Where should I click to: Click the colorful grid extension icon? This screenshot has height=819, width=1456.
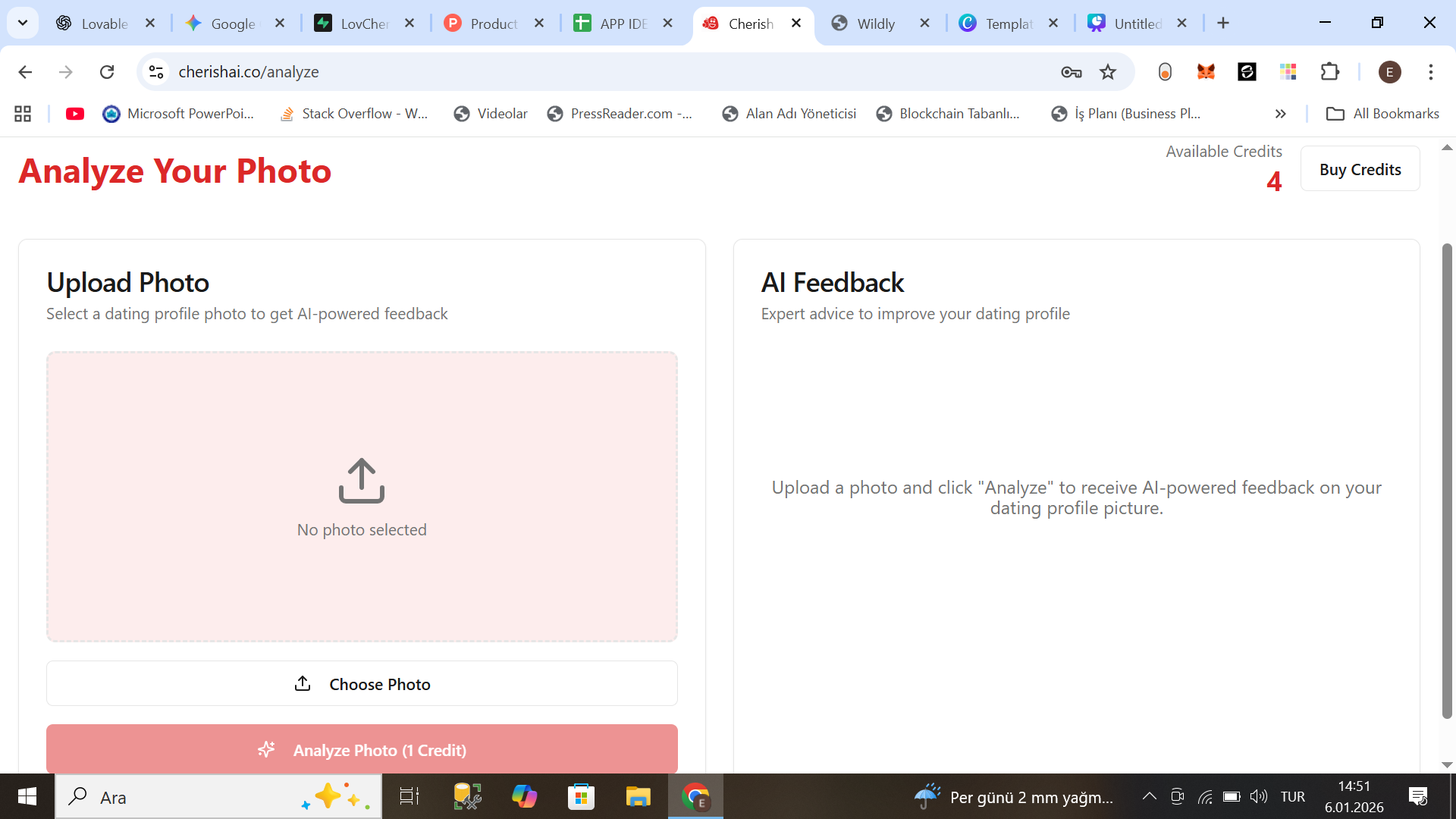(x=1288, y=72)
